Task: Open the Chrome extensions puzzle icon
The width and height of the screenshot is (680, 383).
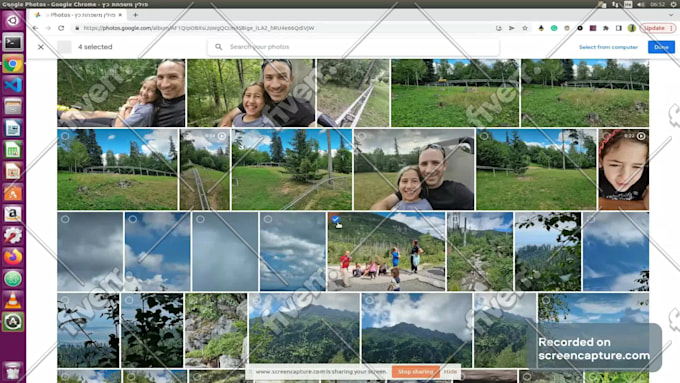Action: pos(606,28)
